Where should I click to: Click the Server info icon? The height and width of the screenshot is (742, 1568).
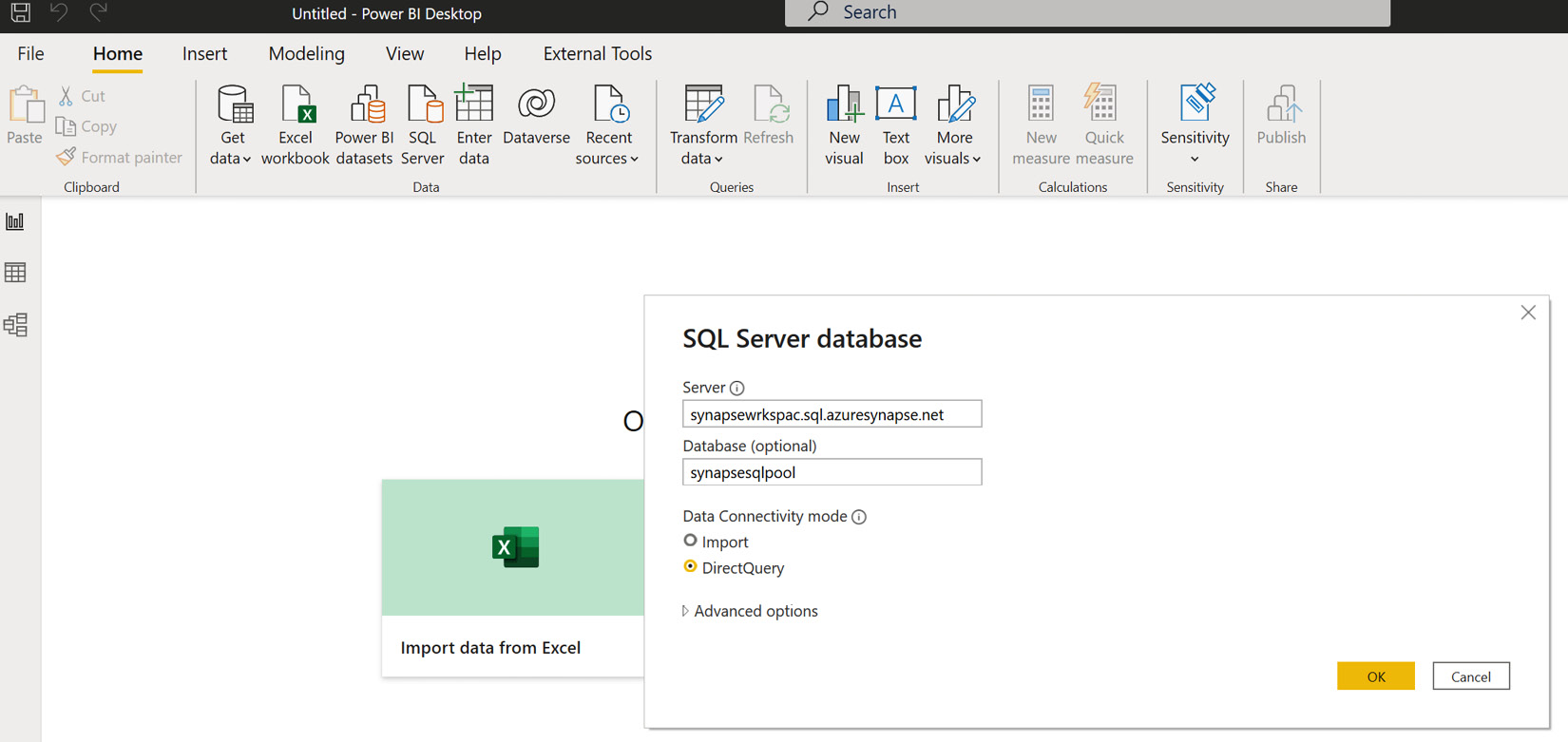[x=737, y=388]
